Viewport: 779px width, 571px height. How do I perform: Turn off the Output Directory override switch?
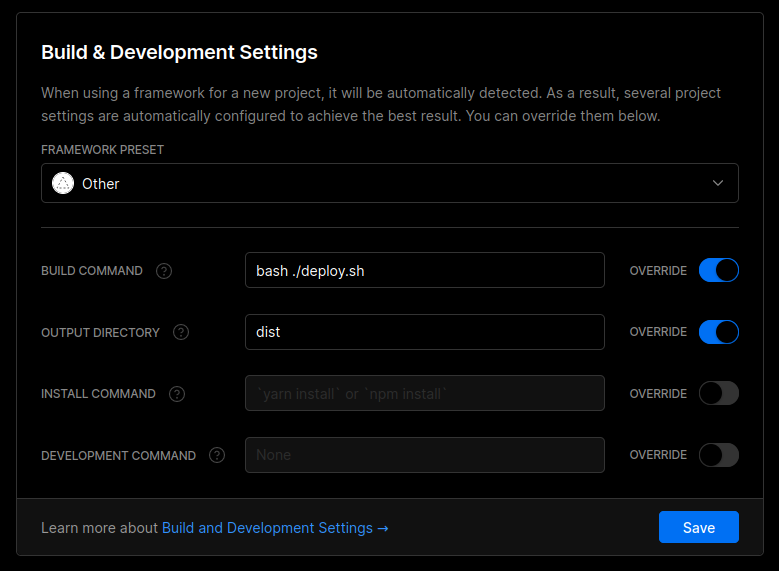[718, 332]
